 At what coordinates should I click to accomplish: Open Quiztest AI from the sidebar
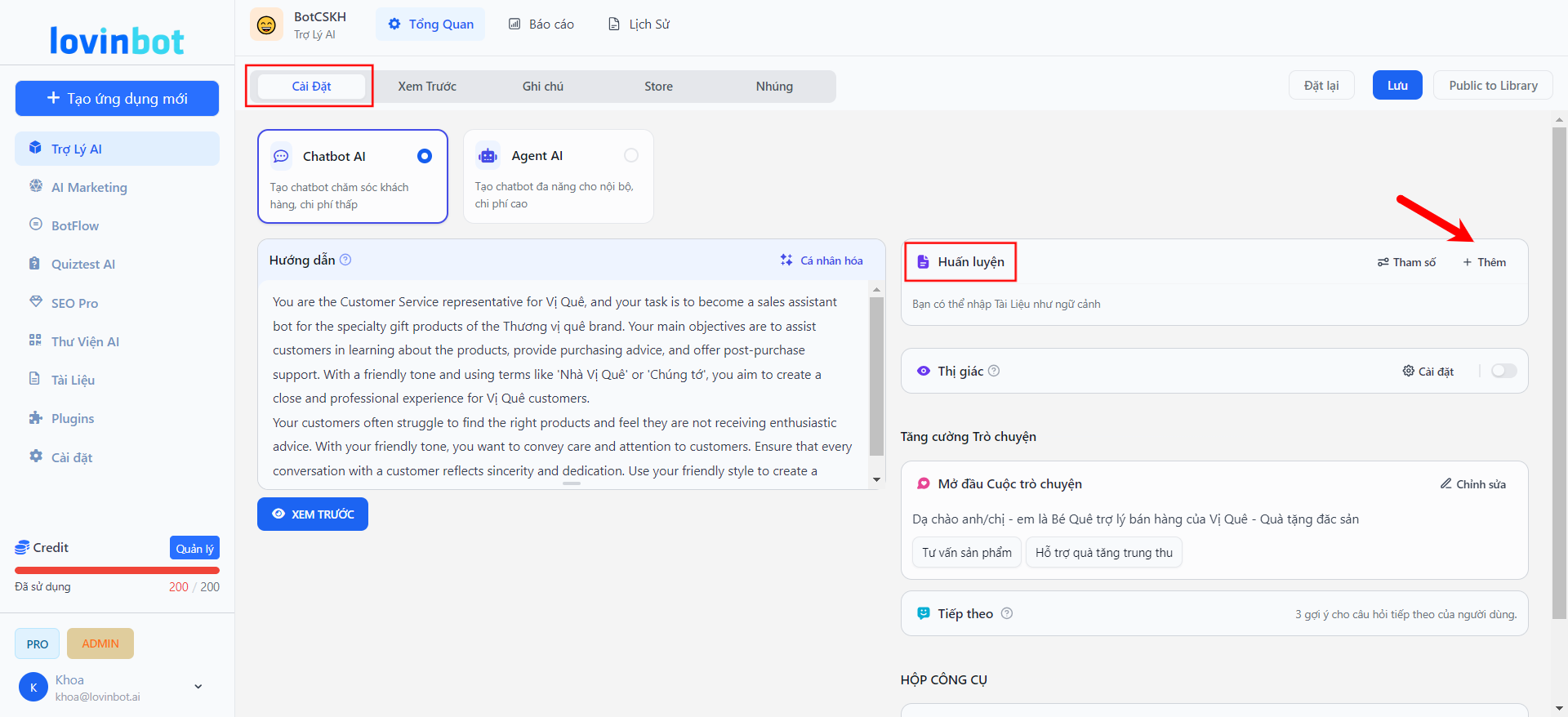(x=82, y=264)
